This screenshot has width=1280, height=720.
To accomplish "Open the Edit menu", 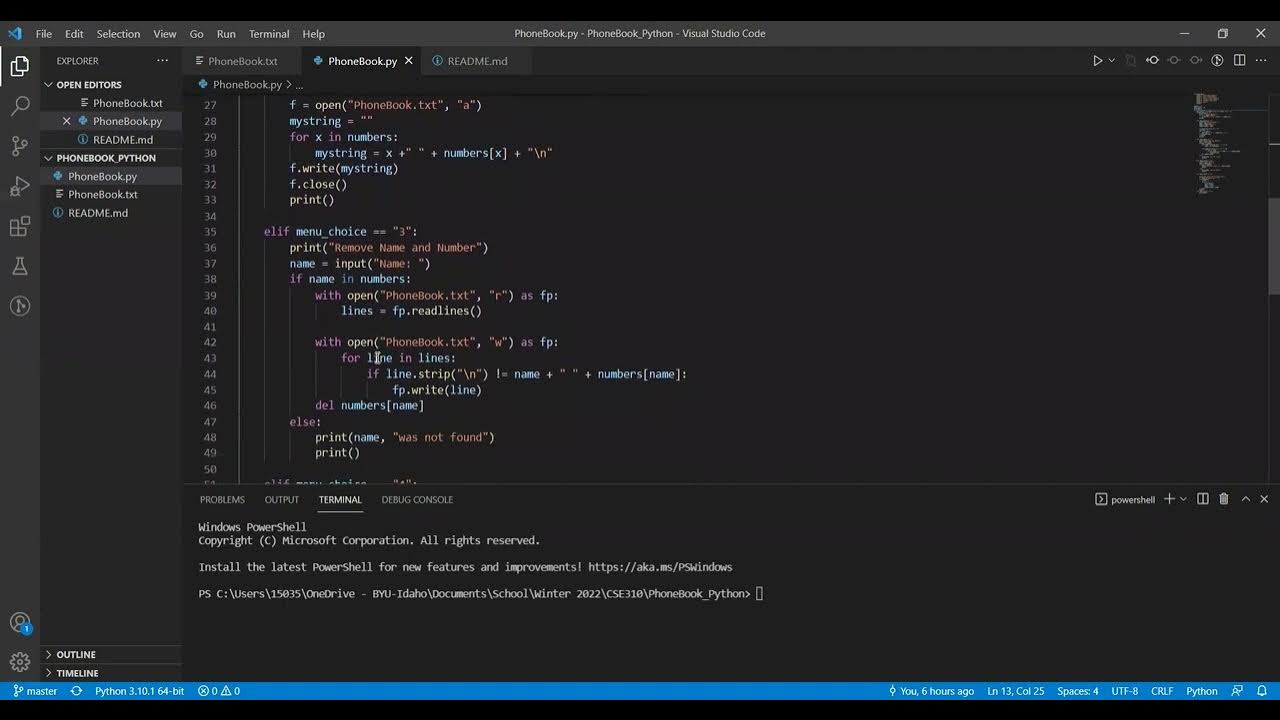I will pos(75,33).
